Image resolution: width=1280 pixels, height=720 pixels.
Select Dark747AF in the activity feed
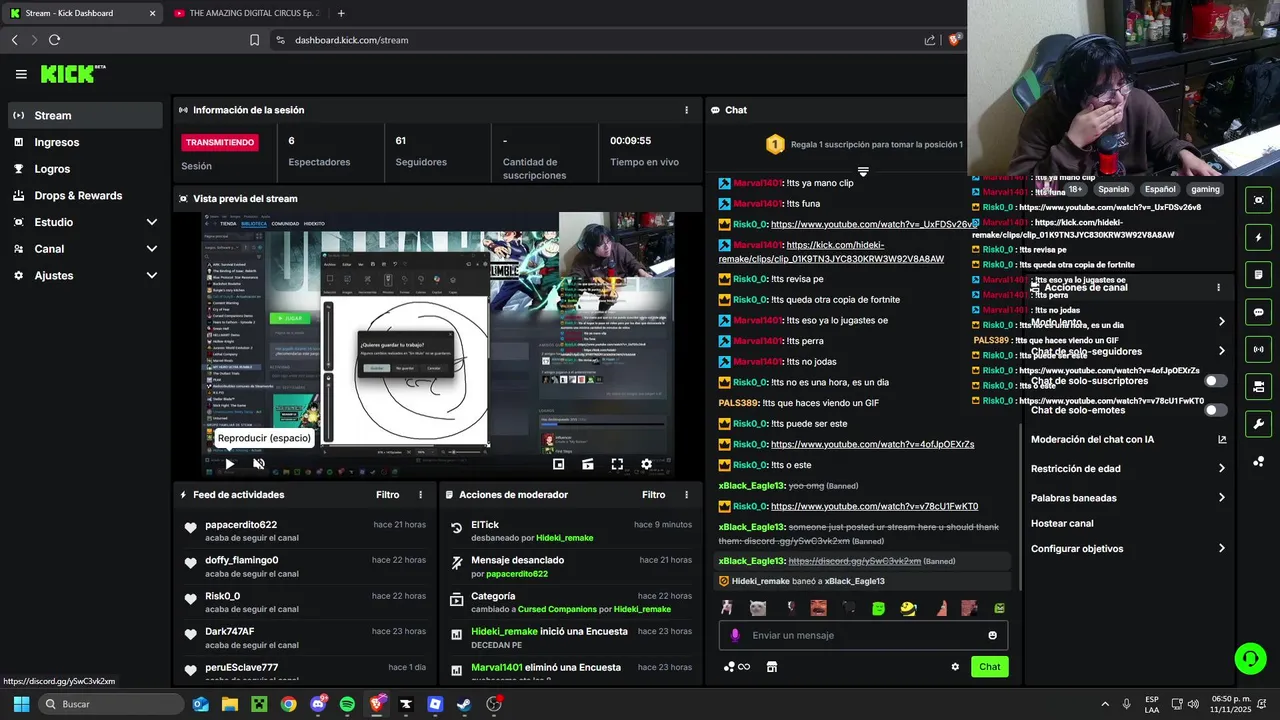pos(230,632)
